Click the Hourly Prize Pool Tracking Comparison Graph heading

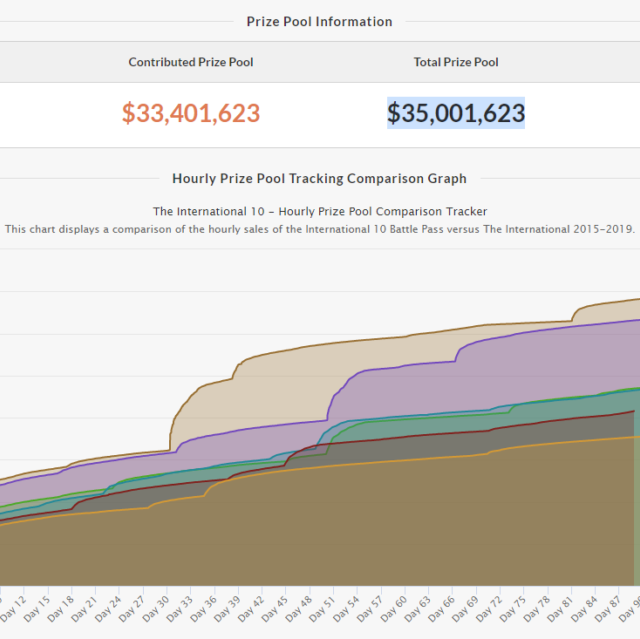pos(320,179)
